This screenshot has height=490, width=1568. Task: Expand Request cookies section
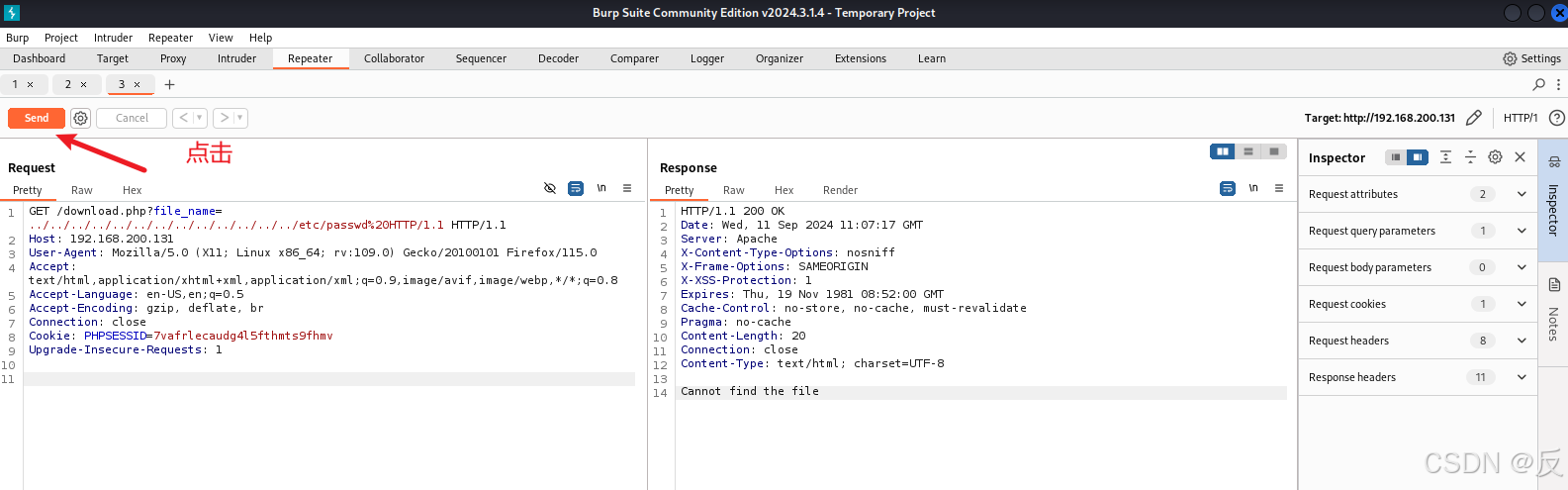(x=1418, y=304)
